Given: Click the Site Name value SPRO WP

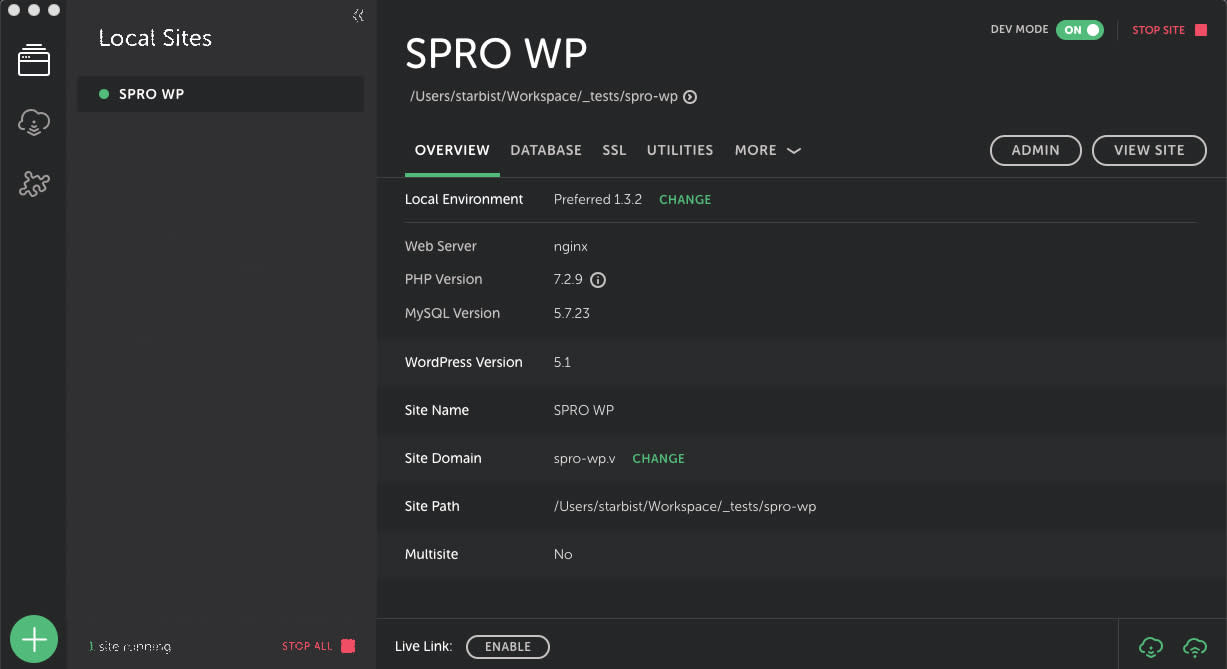Looking at the screenshot, I should click(x=584, y=410).
